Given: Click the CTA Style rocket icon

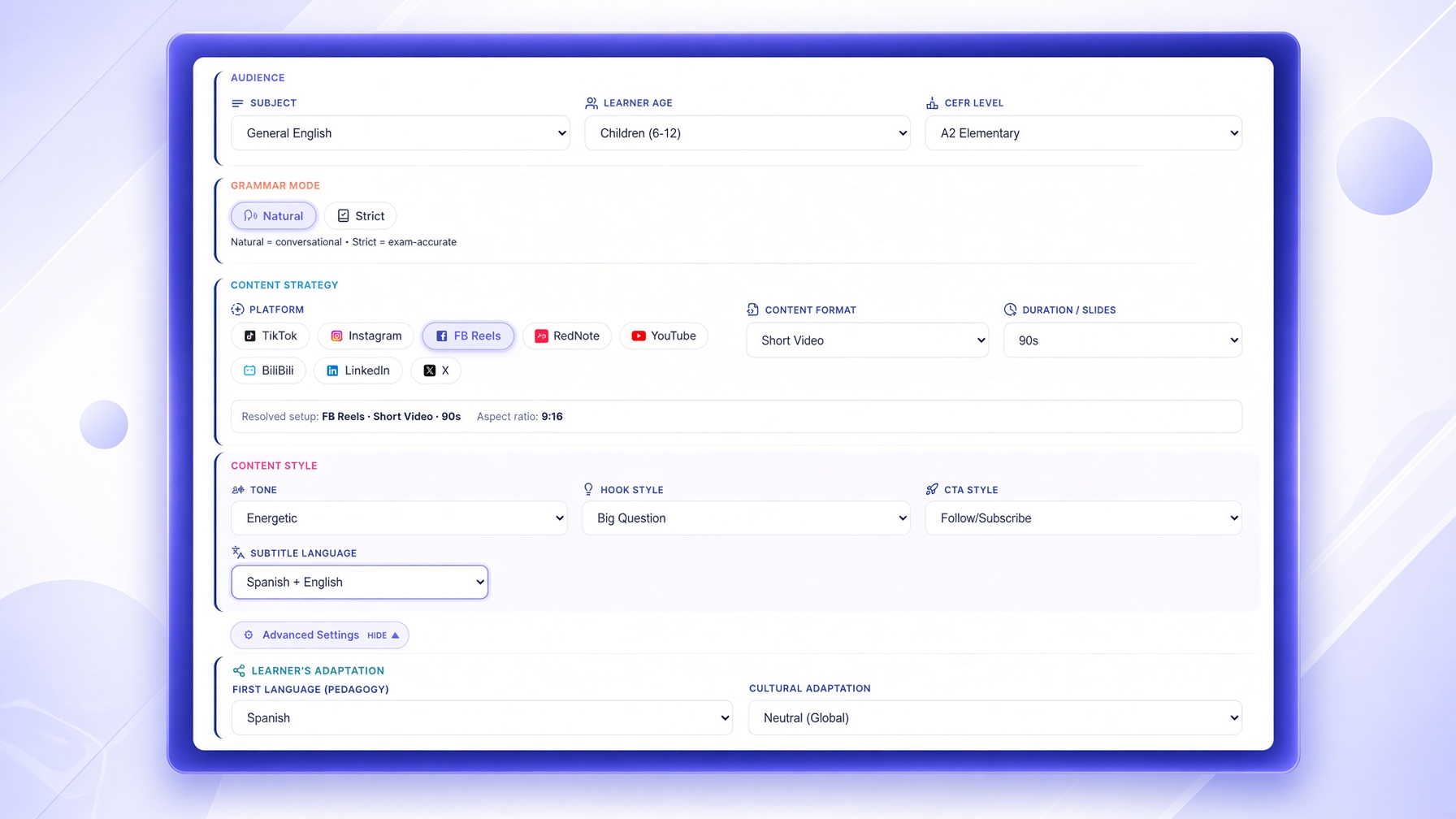Looking at the screenshot, I should [x=932, y=489].
